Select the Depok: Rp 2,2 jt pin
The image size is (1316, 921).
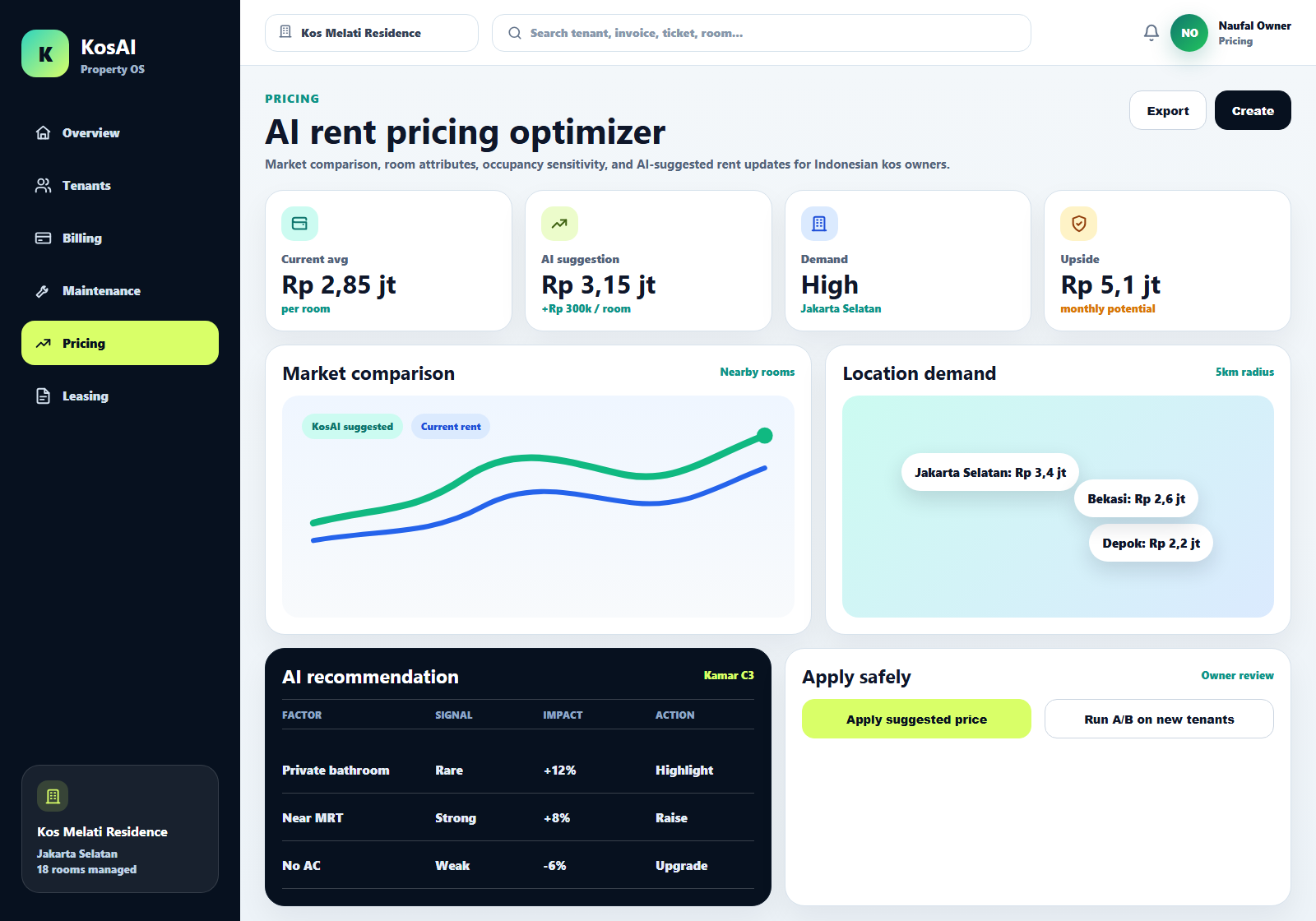pyautogui.click(x=1151, y=544)
